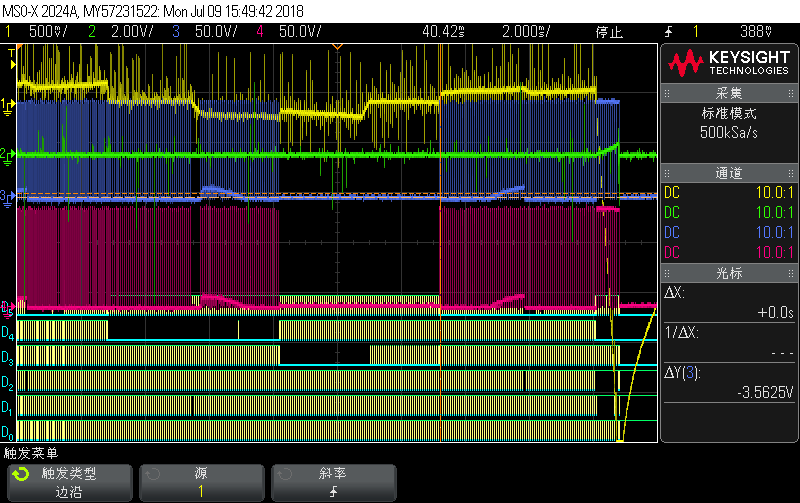Viewport: 800px width, 503px height.
Task: Click the channel 4 50.0V/ scale label
Action: pos(300,32)
